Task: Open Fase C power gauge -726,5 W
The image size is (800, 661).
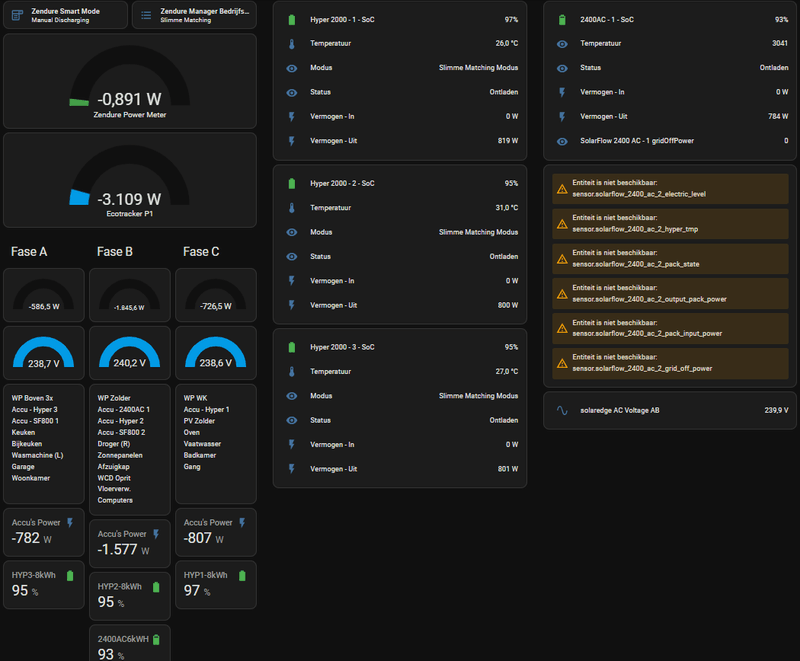Action: (216, 295)
